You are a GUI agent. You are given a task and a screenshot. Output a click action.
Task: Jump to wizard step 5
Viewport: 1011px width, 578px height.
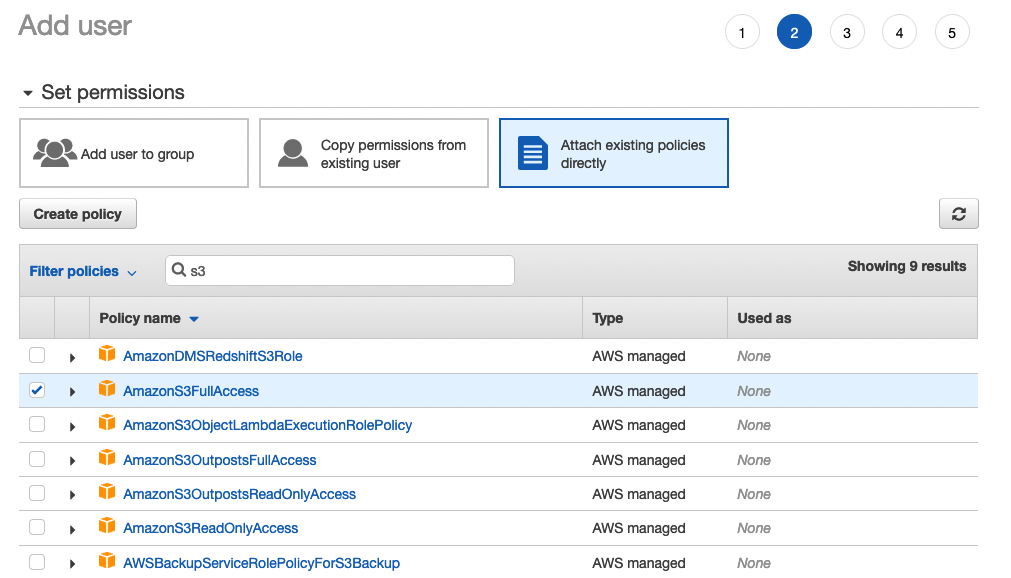click(x=952, y=32)
